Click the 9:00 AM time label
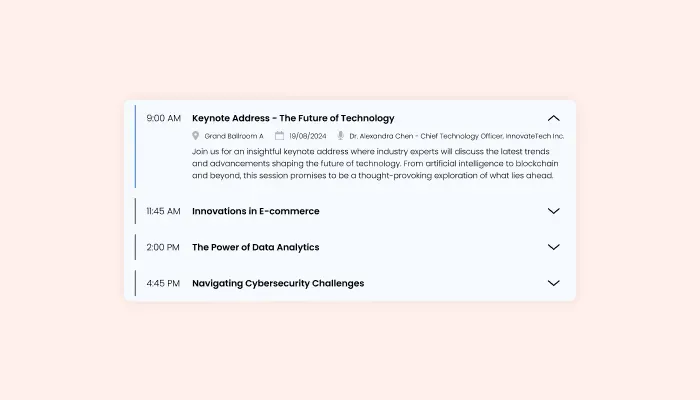Viewport: 700px width, 400px height. pos(163,118)
